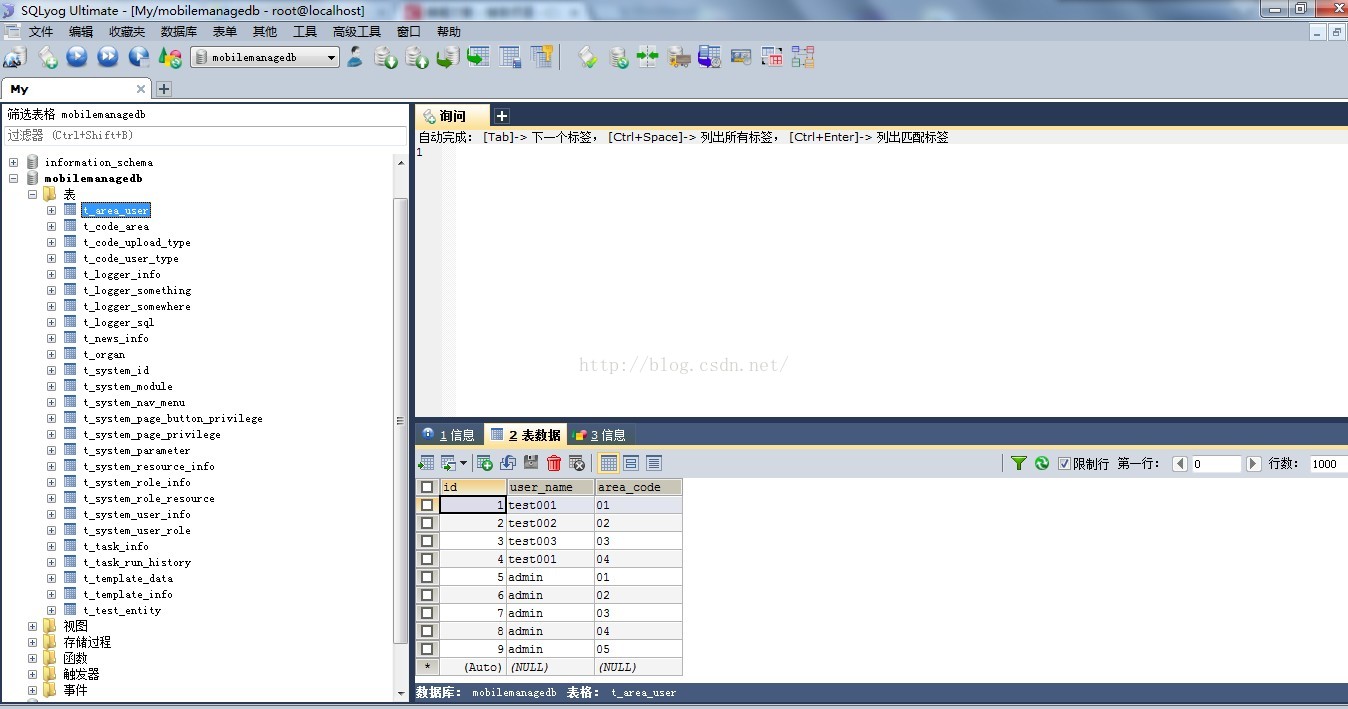Image resolution: width=1348 pixels, height=709 pixels.
Task: Go to next page of rows arrow
Action: pyautogui.click(x=1254, y=464)
